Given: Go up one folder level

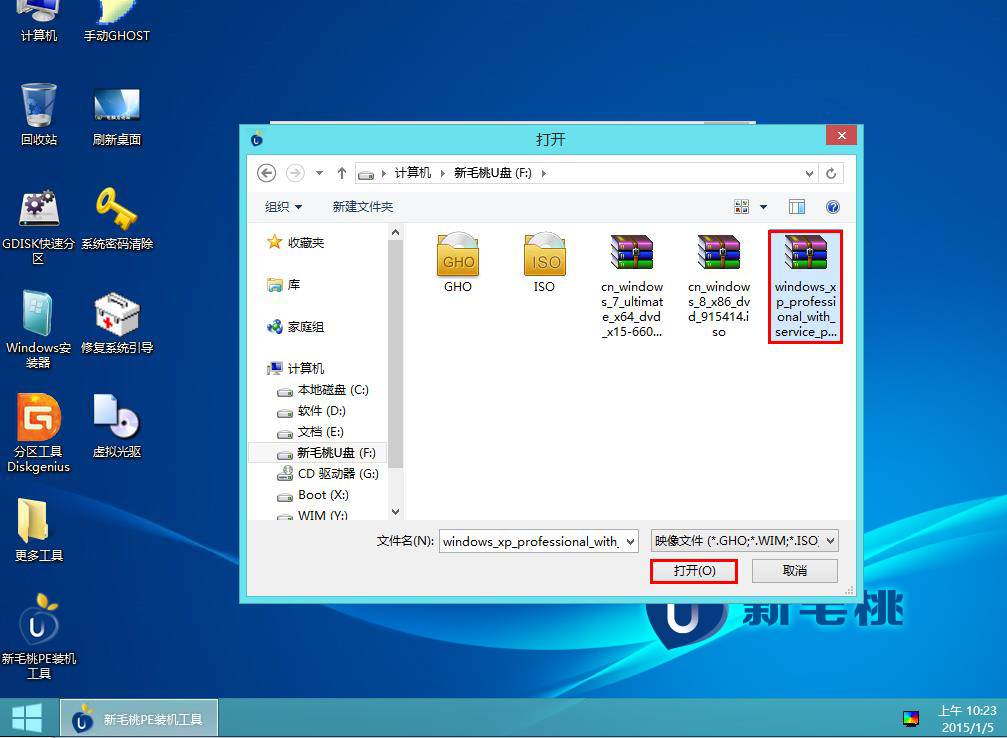Looking at the screenshot, I should click(342, 173).
